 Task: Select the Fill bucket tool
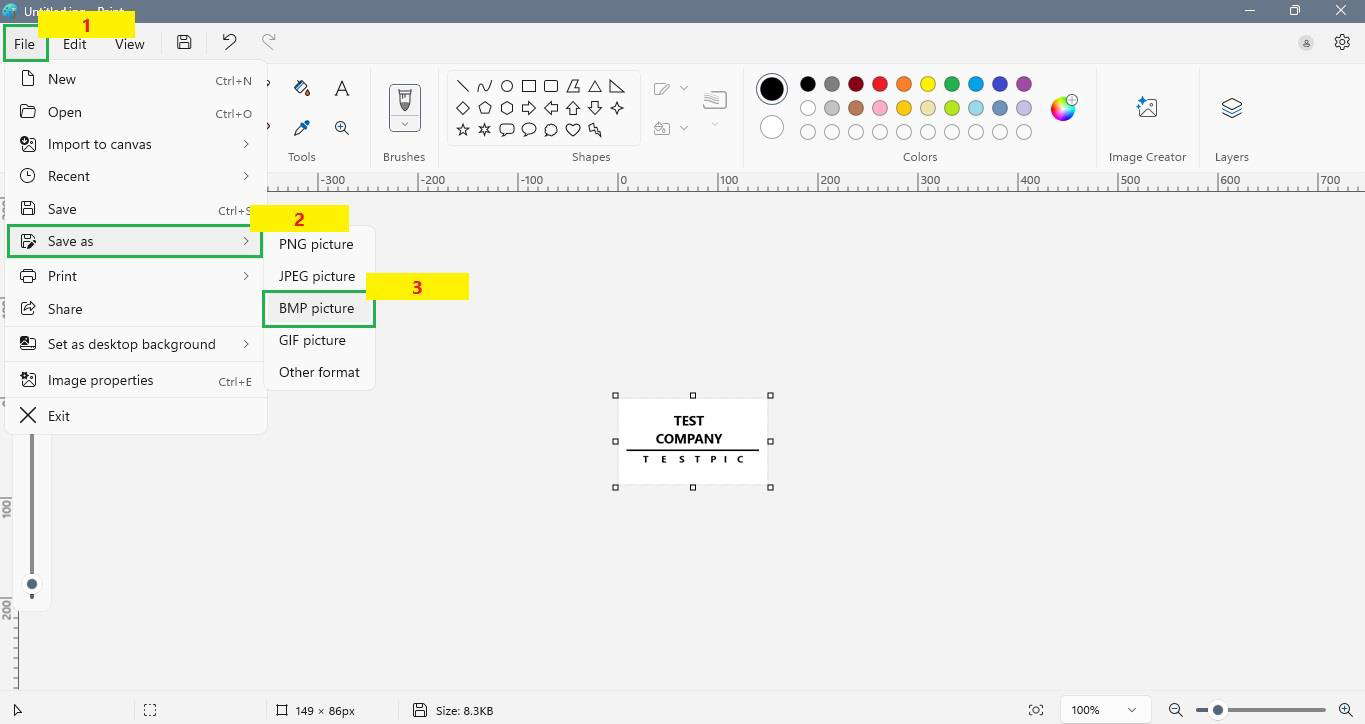coord(302,88)
